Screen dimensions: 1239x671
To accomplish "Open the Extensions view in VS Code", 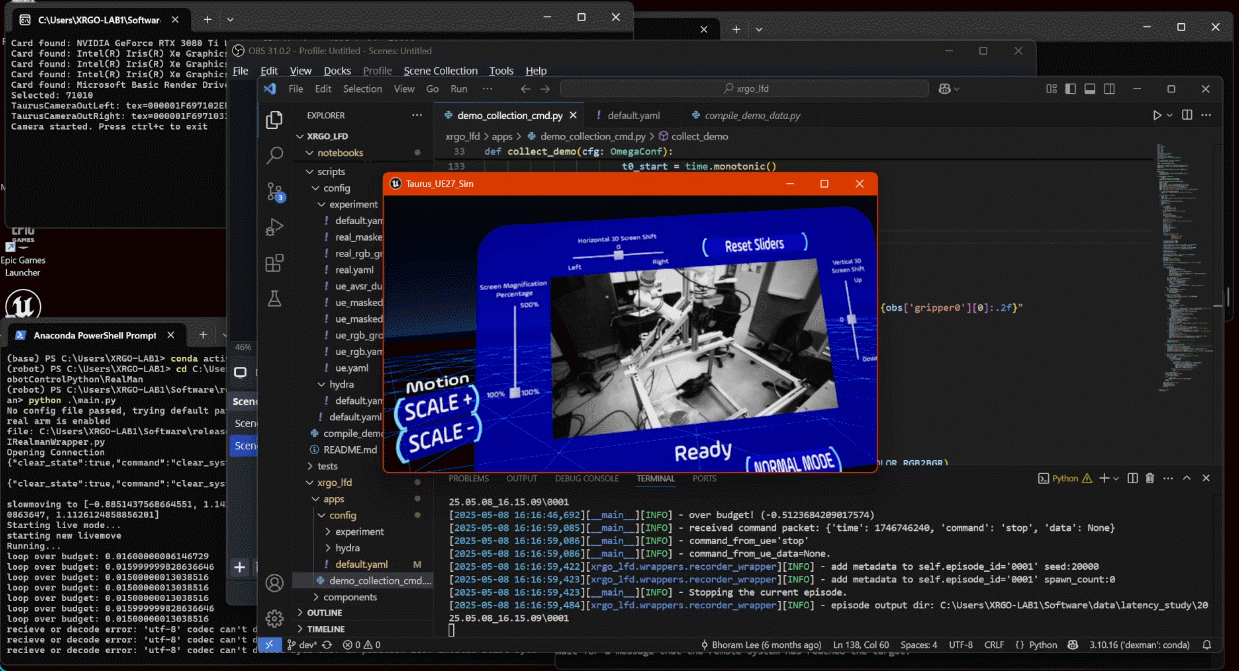I will 274,263.
